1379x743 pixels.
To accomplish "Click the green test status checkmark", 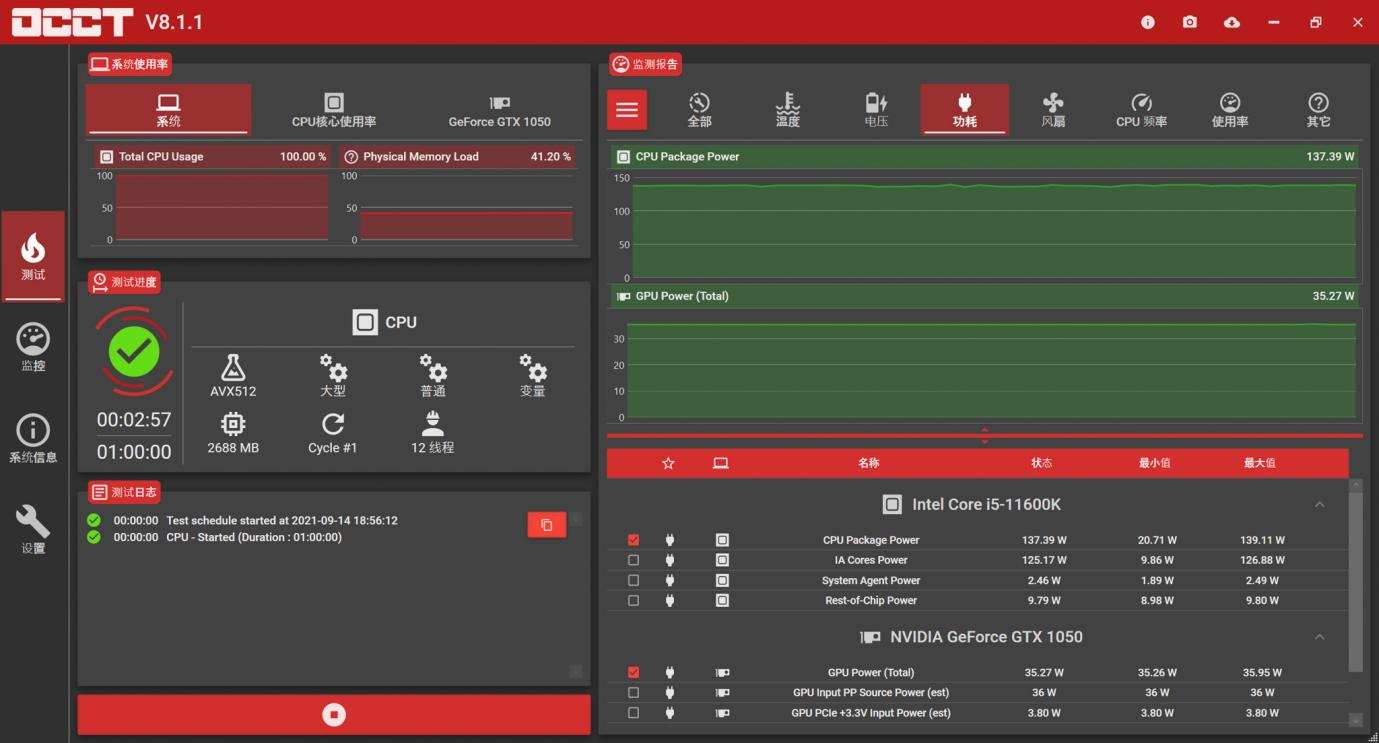I will [x=134, y=351].
